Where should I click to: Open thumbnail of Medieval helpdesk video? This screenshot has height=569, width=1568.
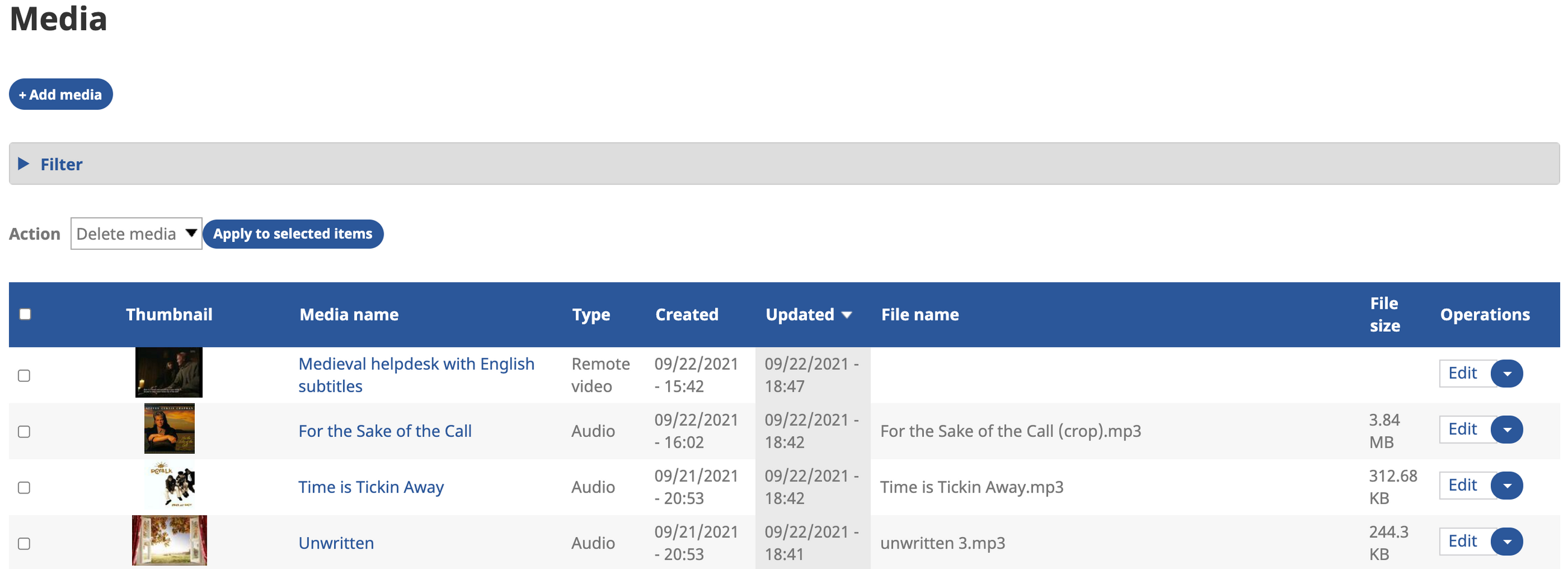point(169,372)
